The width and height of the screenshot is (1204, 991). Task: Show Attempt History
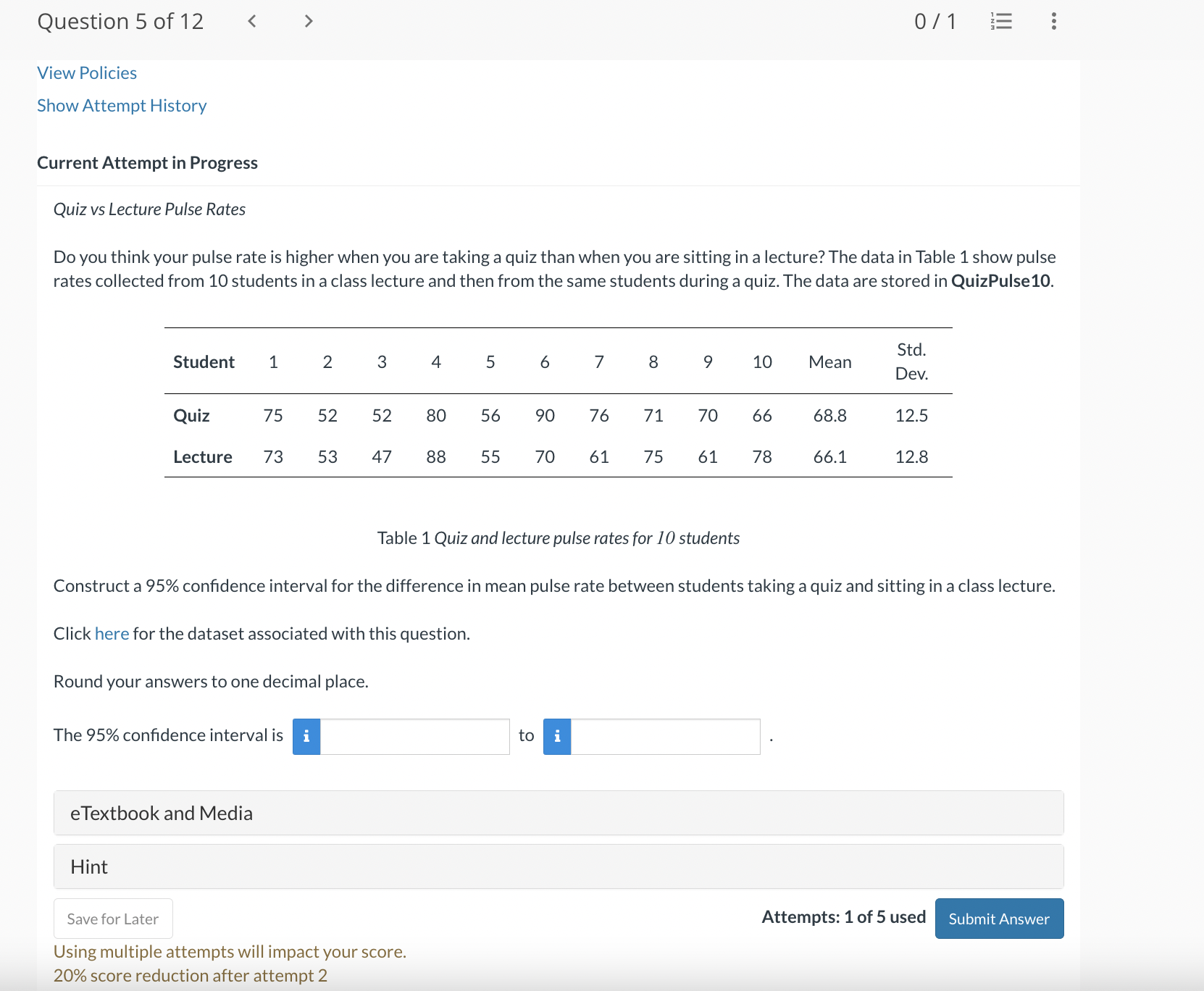122,105
